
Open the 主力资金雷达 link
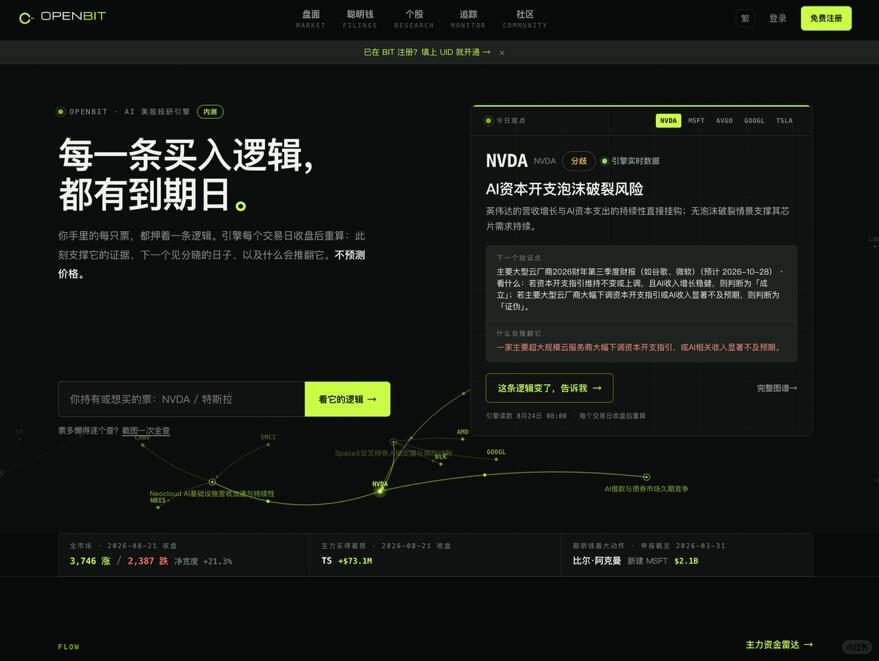[x=779, y=645]
